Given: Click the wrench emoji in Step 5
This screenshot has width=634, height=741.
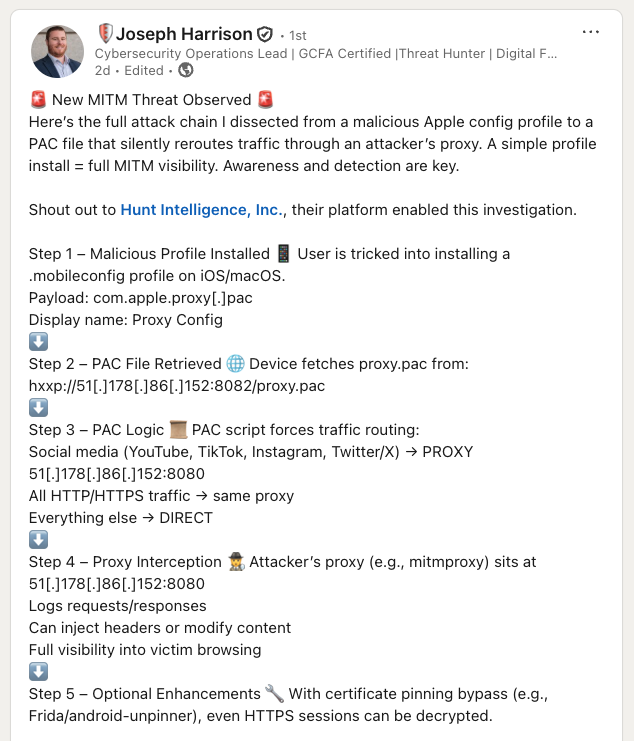Looking at the screenshot, I should 275,694.
